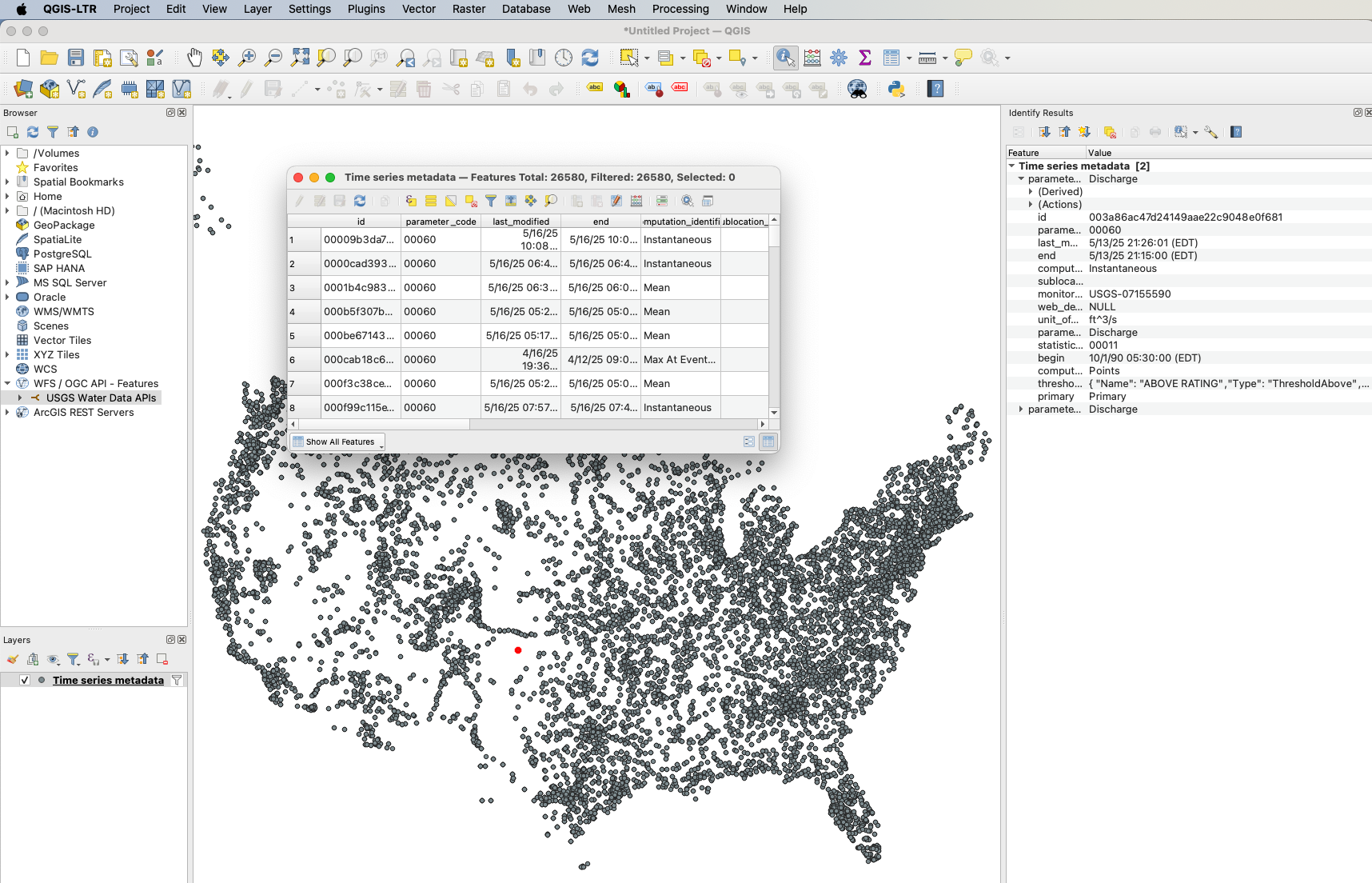The width and height of the screenshot is (1372, 883).
Task: Click the Apple menu logo
Action: pyautogui.click(x=22, y=9)
